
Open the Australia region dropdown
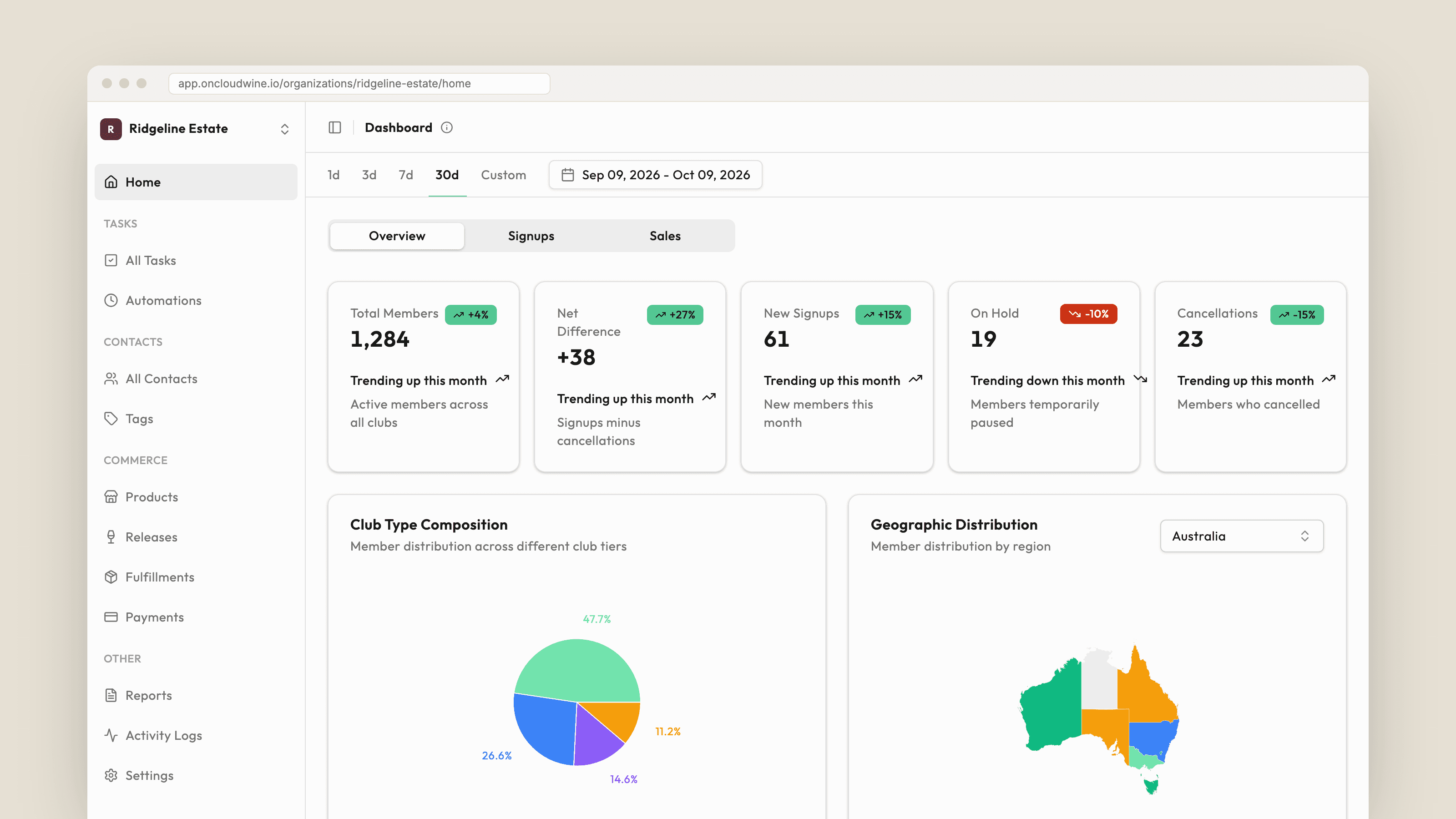pos(1241,536)
